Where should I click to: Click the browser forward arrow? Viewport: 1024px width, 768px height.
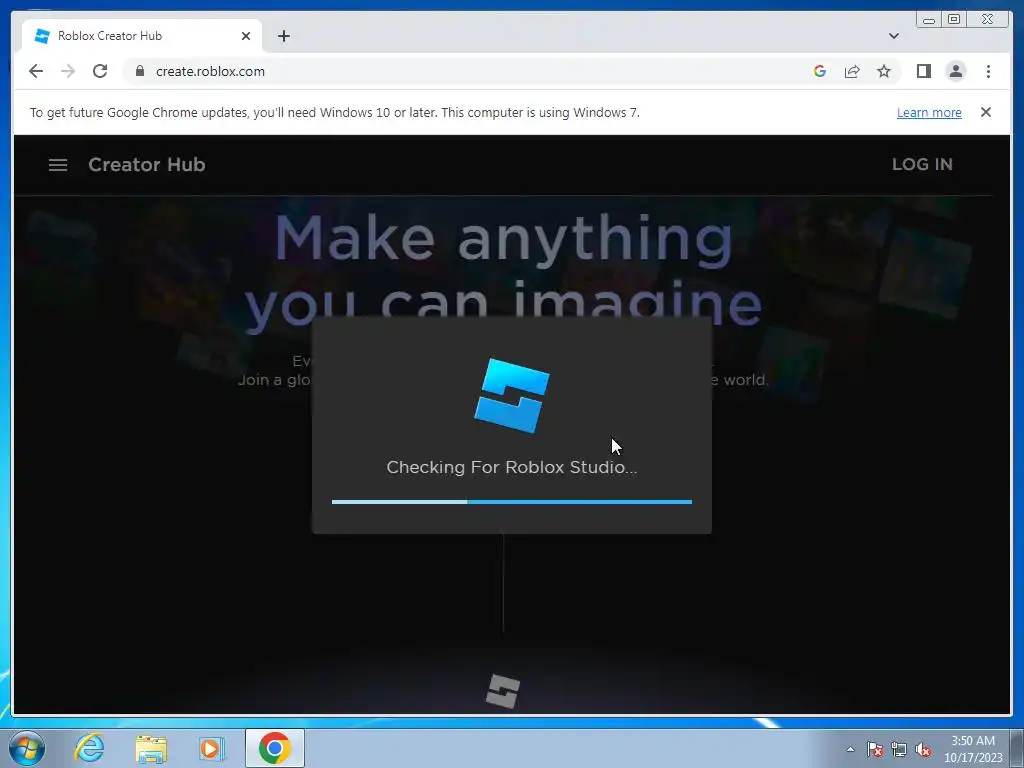point(68,71)
